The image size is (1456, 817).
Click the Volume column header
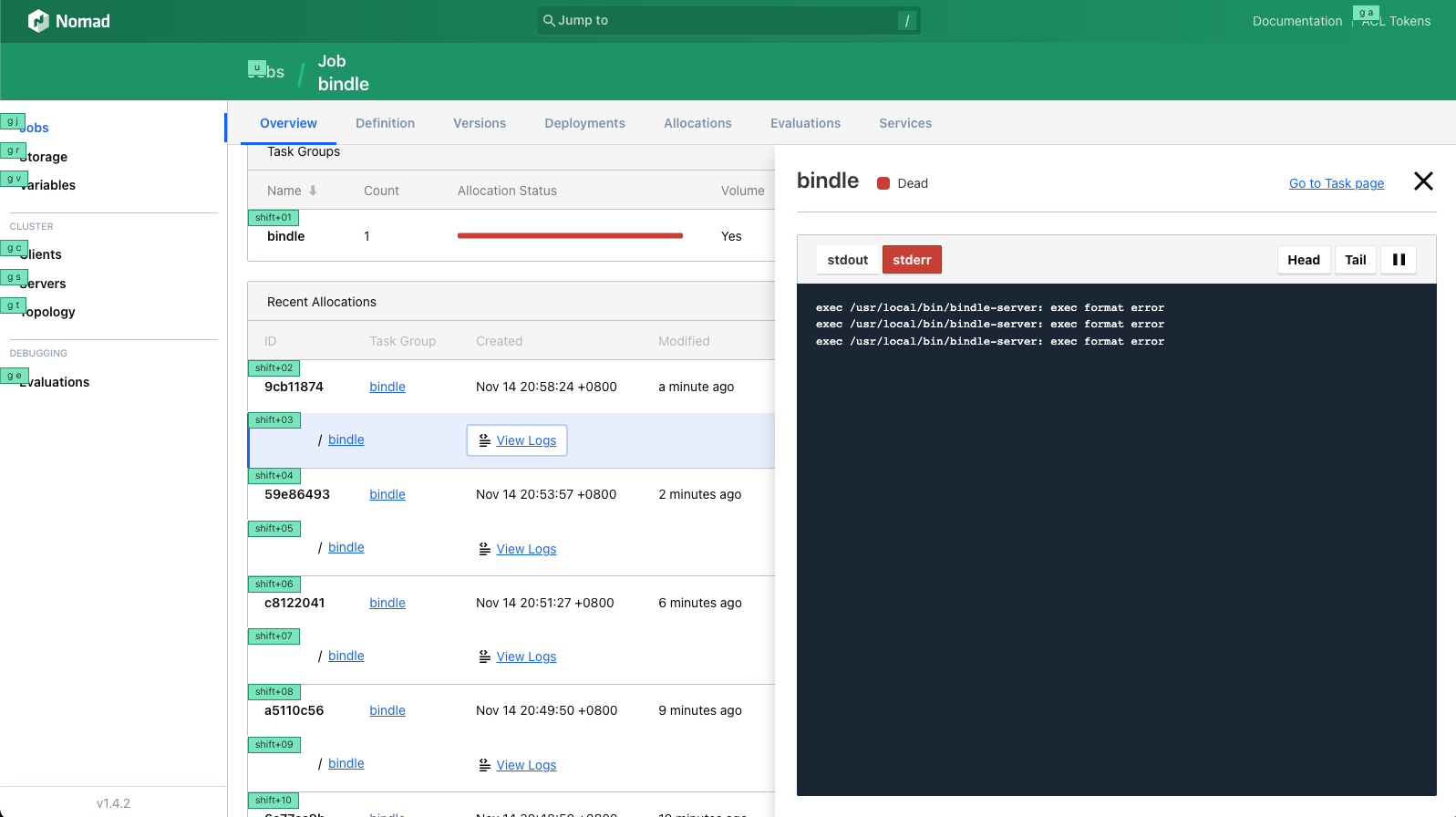point(742,191)
